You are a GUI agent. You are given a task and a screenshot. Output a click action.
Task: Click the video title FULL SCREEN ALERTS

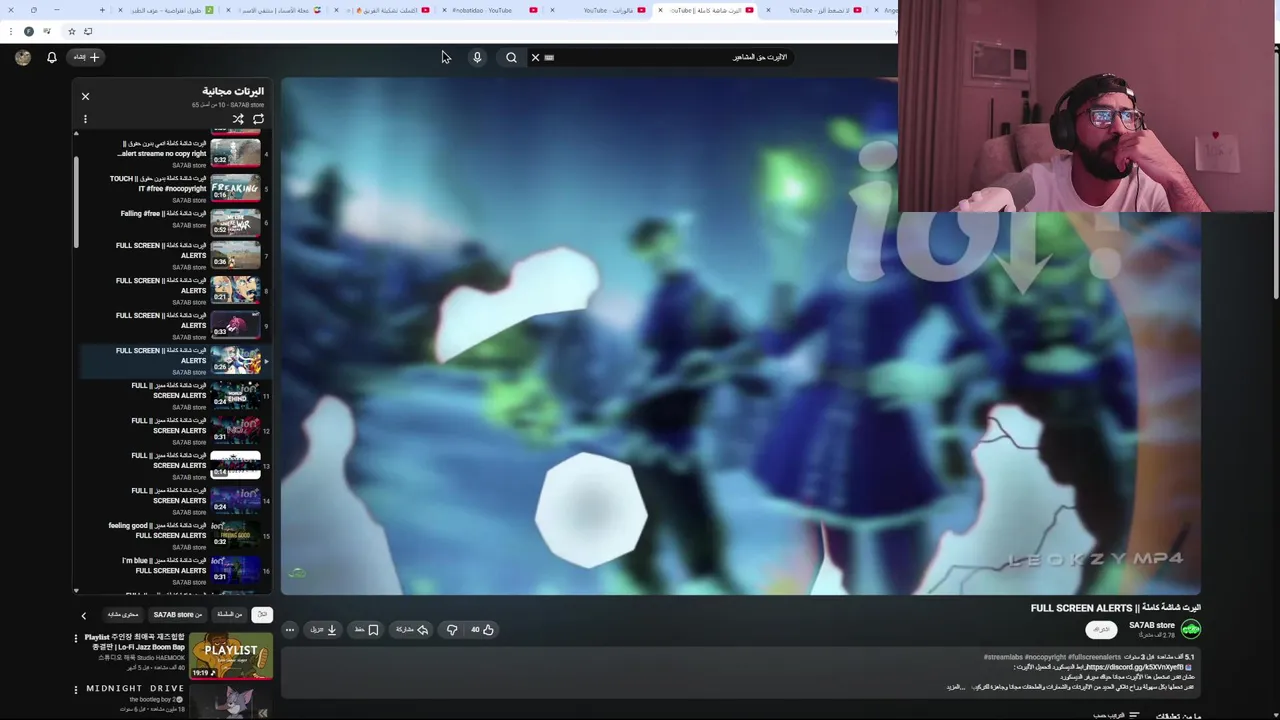point(1116,608)
